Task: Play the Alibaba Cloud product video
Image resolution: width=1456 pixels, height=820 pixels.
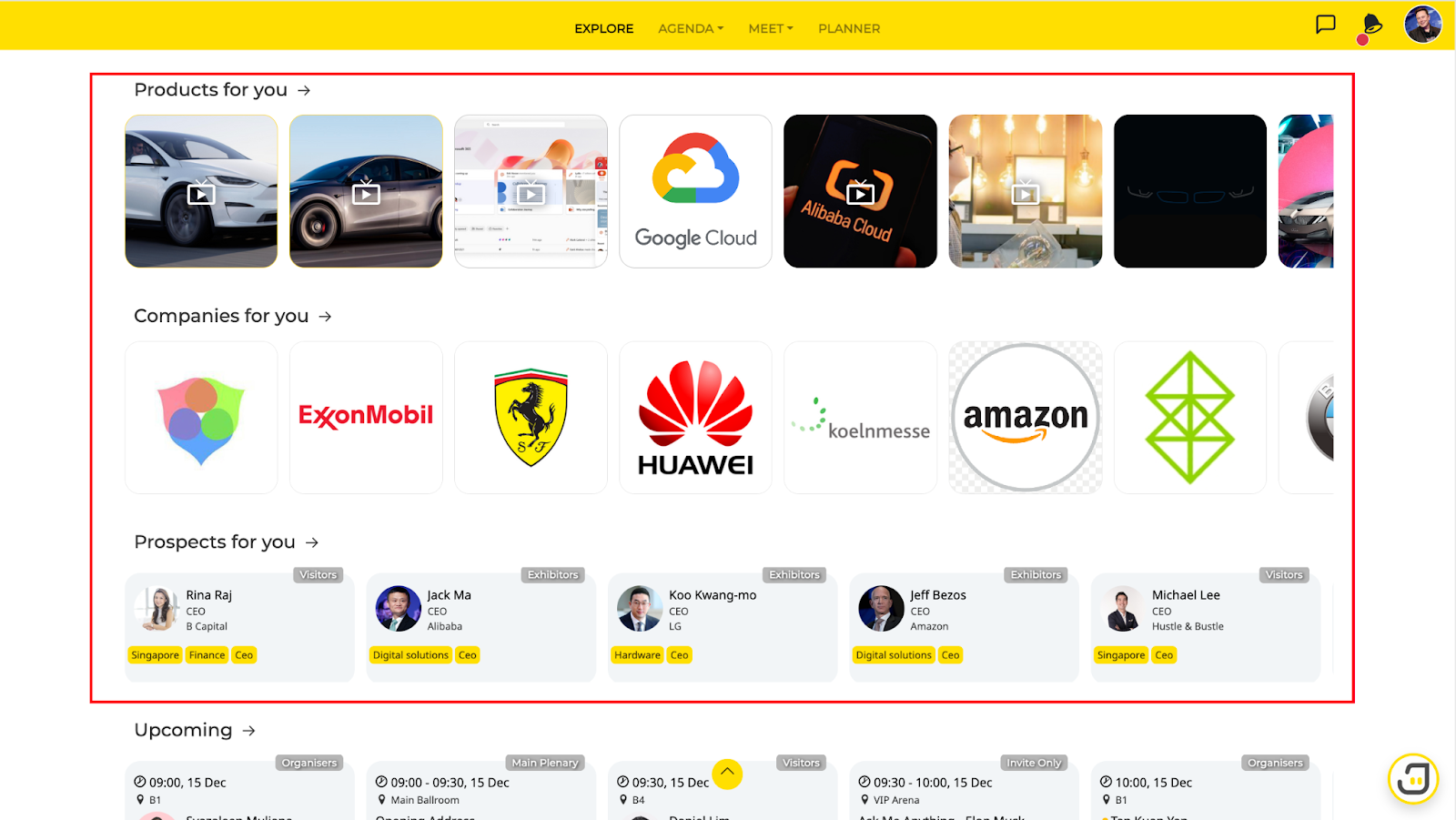Action: click(860, 192)
